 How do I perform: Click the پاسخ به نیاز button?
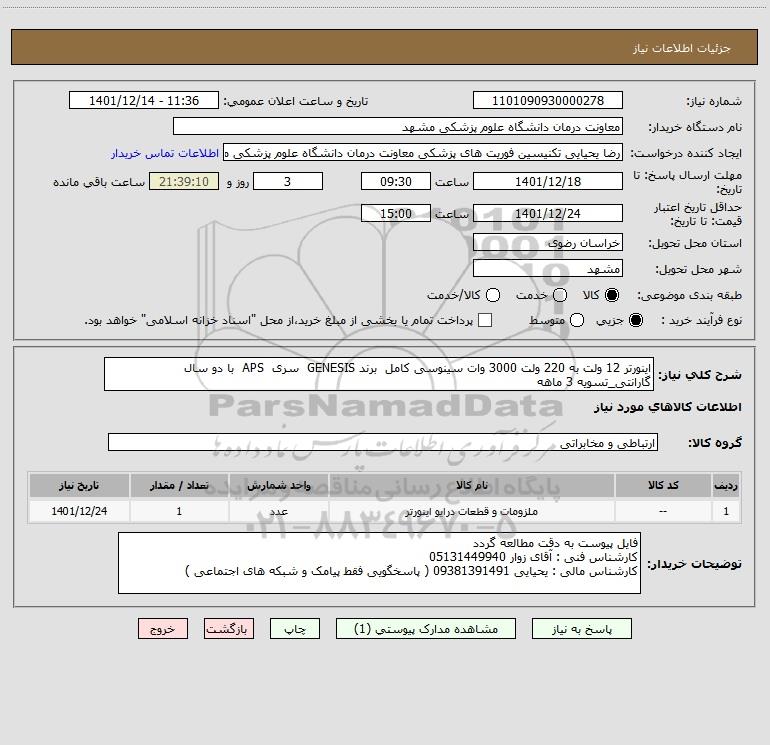[582, 629]
